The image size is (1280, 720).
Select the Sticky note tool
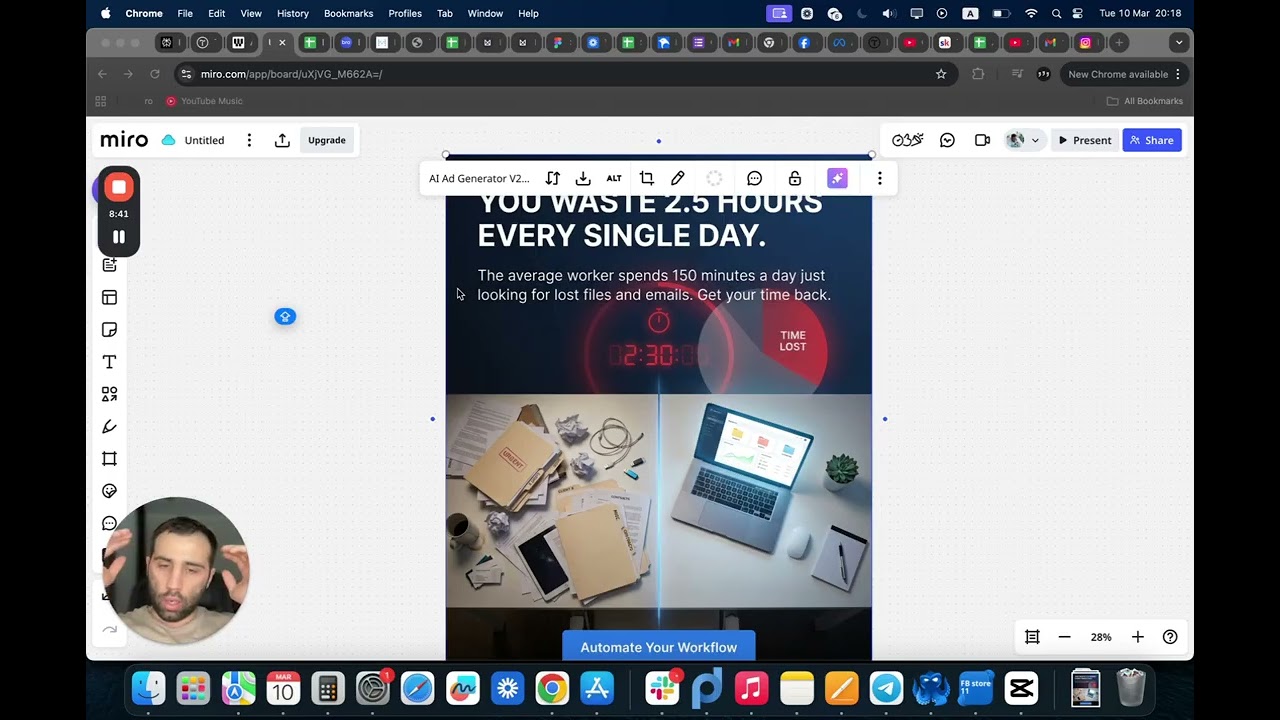pyautogui.click(x=110, y=330)
